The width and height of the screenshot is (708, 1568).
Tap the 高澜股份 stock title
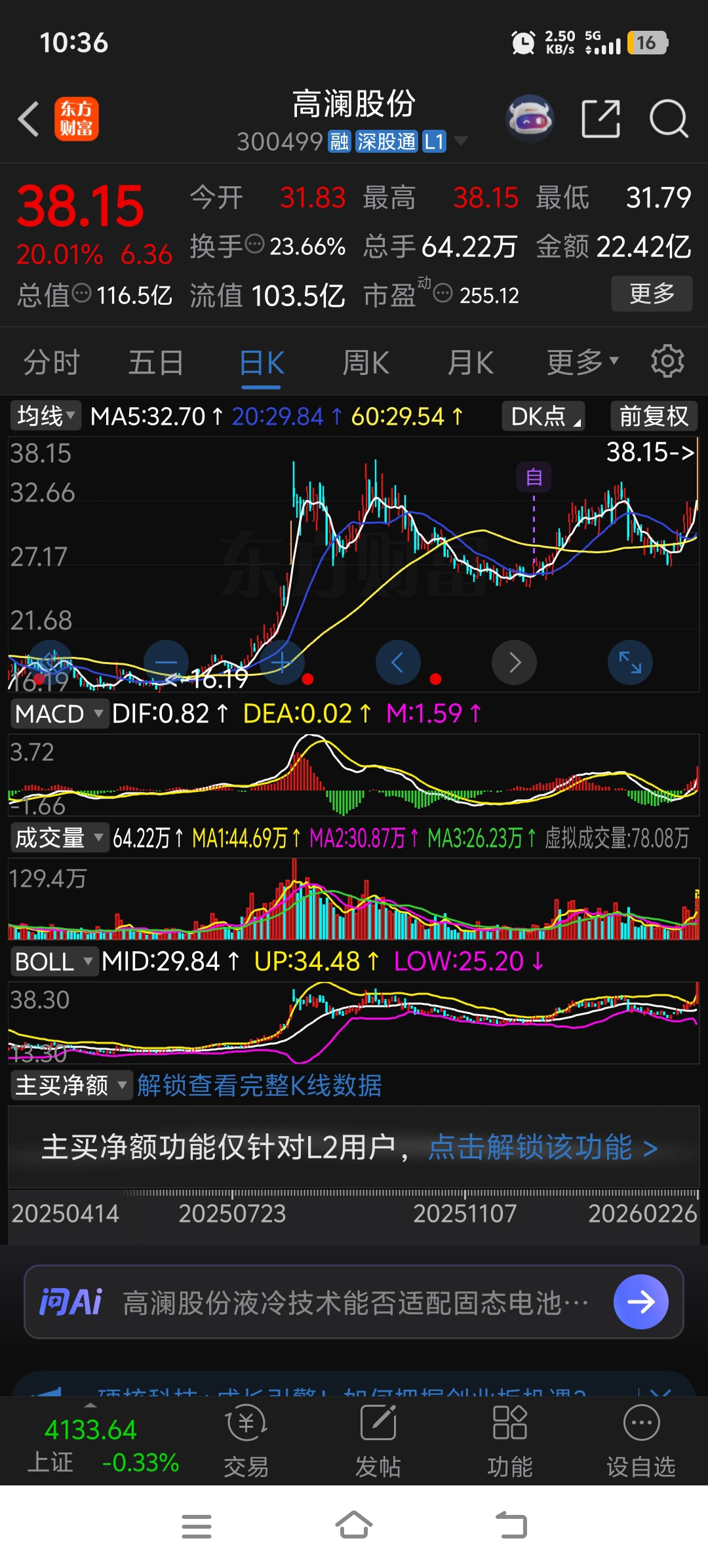tap(354, 104)
